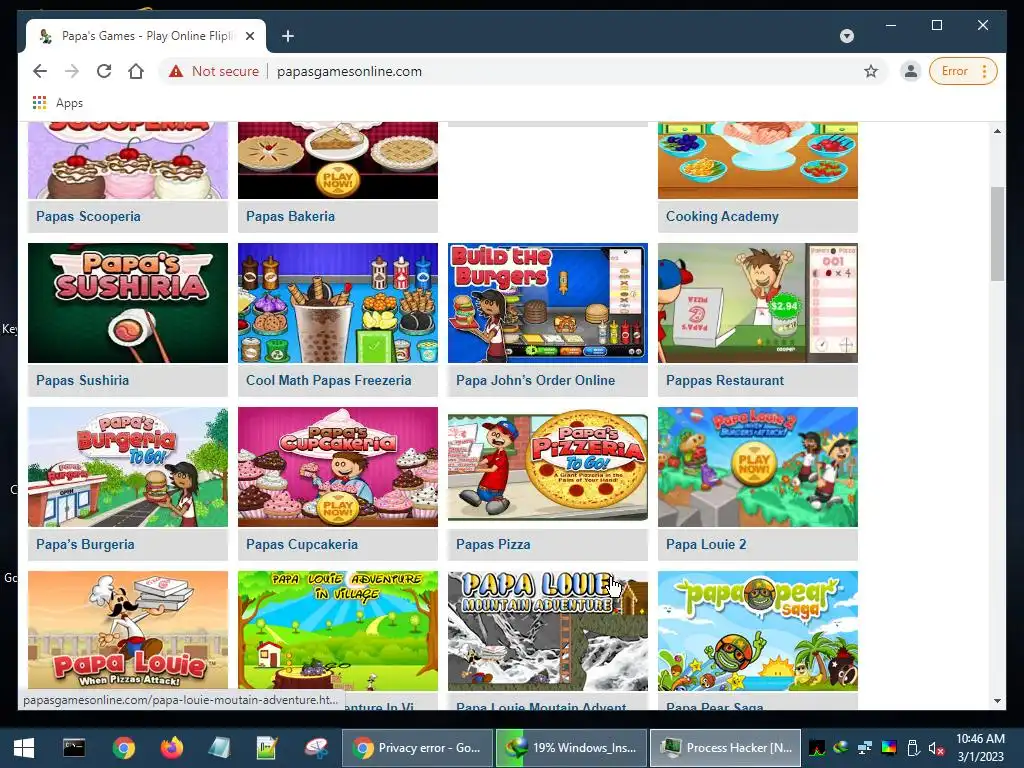Select the Papa Pear Saga thumbnail
Screen dimensions: 1024x768
point(758,631)
